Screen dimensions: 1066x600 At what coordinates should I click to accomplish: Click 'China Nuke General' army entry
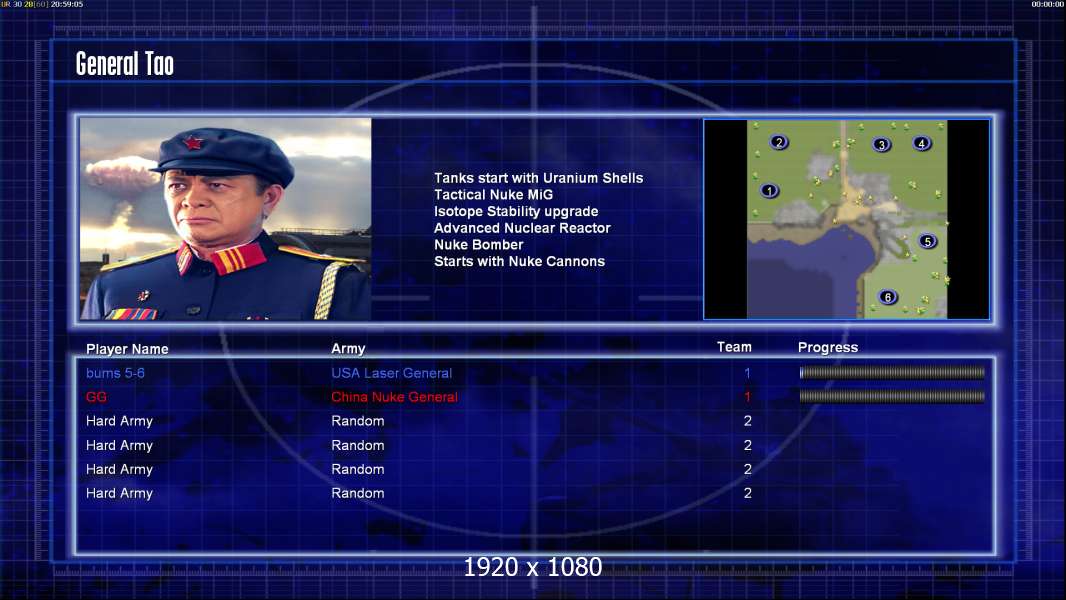(x=394, y=397)
